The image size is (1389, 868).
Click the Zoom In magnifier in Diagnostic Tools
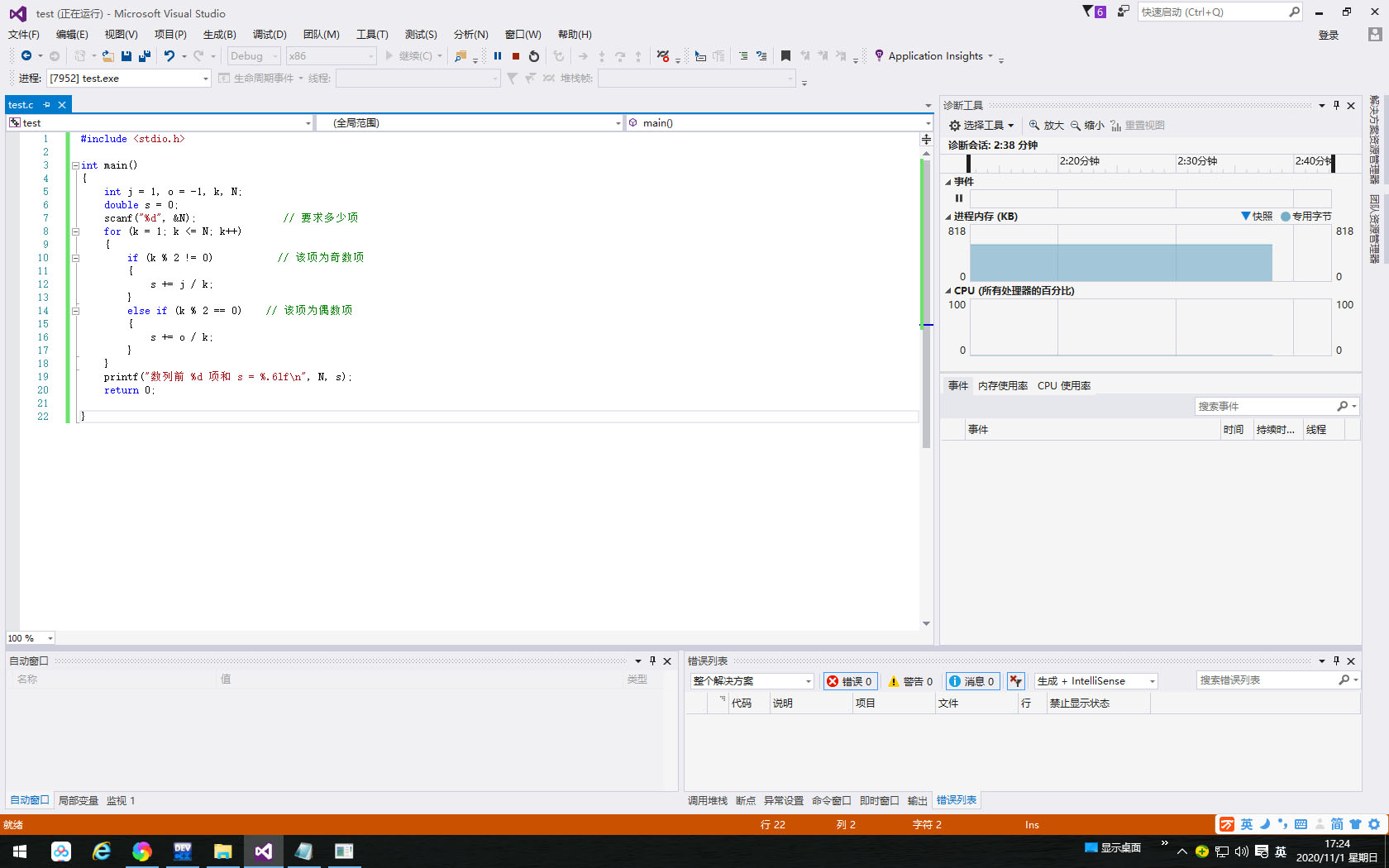1034,125
